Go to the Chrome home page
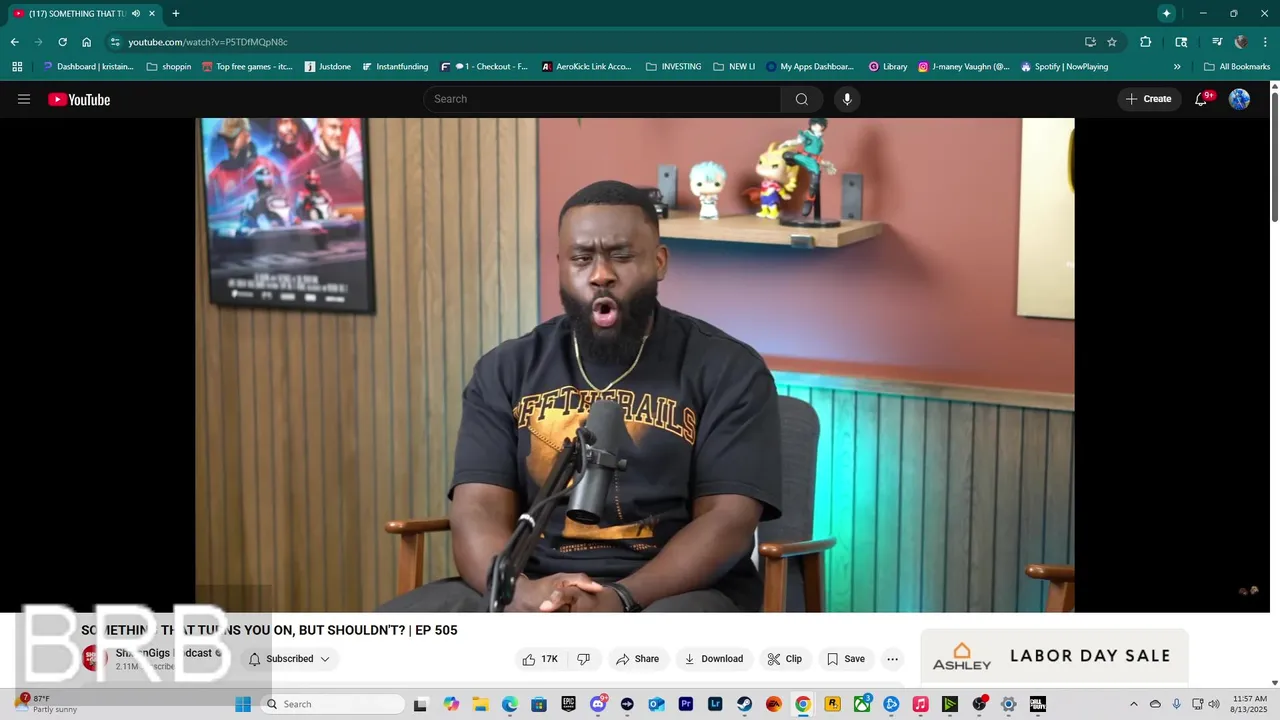This screenshot has width=1280, height=720. (87, 42)
